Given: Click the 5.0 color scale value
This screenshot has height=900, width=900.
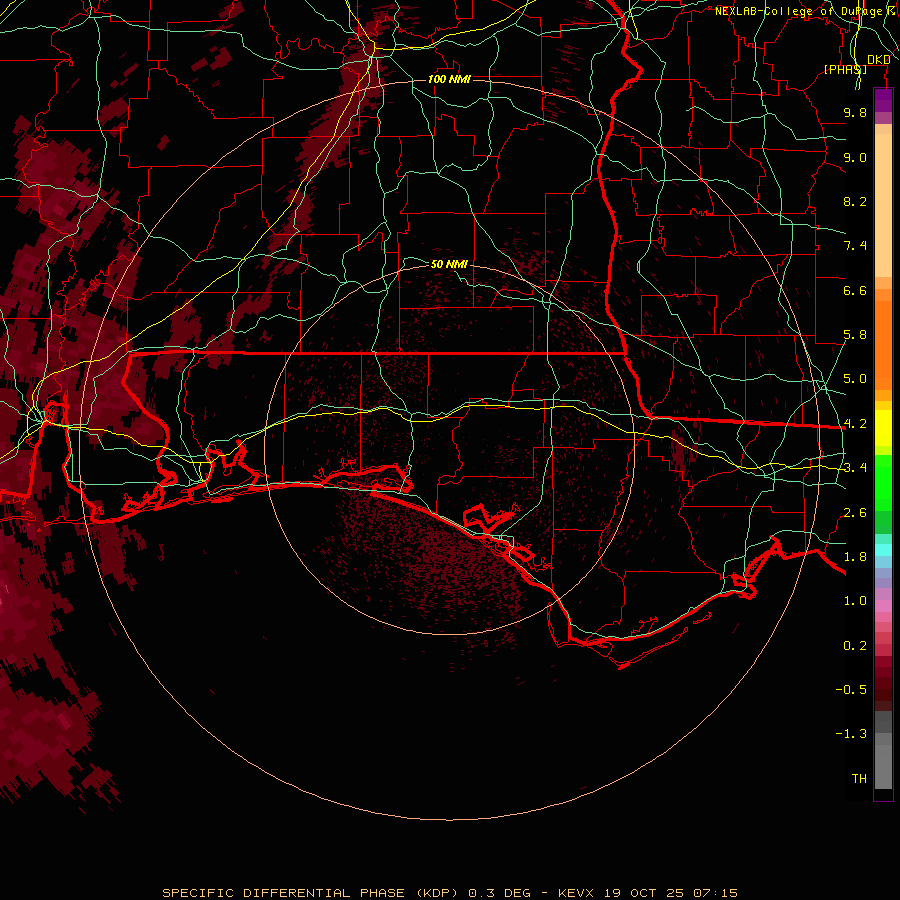Looking at the screenshot, I should 855,379.
